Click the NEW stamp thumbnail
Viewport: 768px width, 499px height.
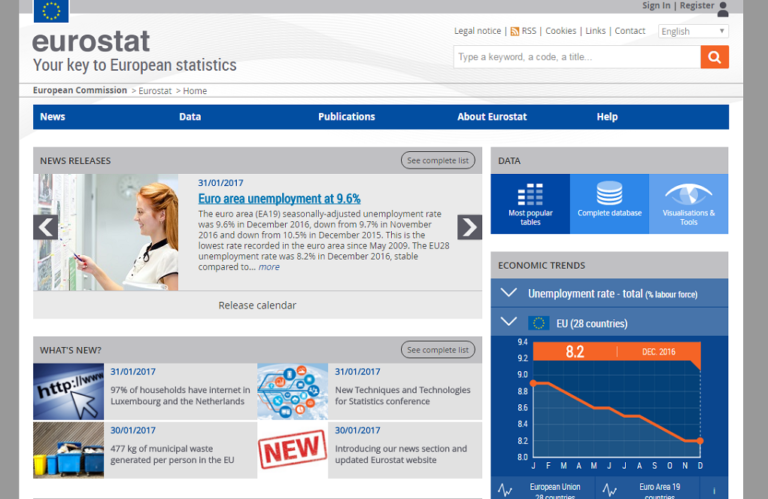point(292,450)
